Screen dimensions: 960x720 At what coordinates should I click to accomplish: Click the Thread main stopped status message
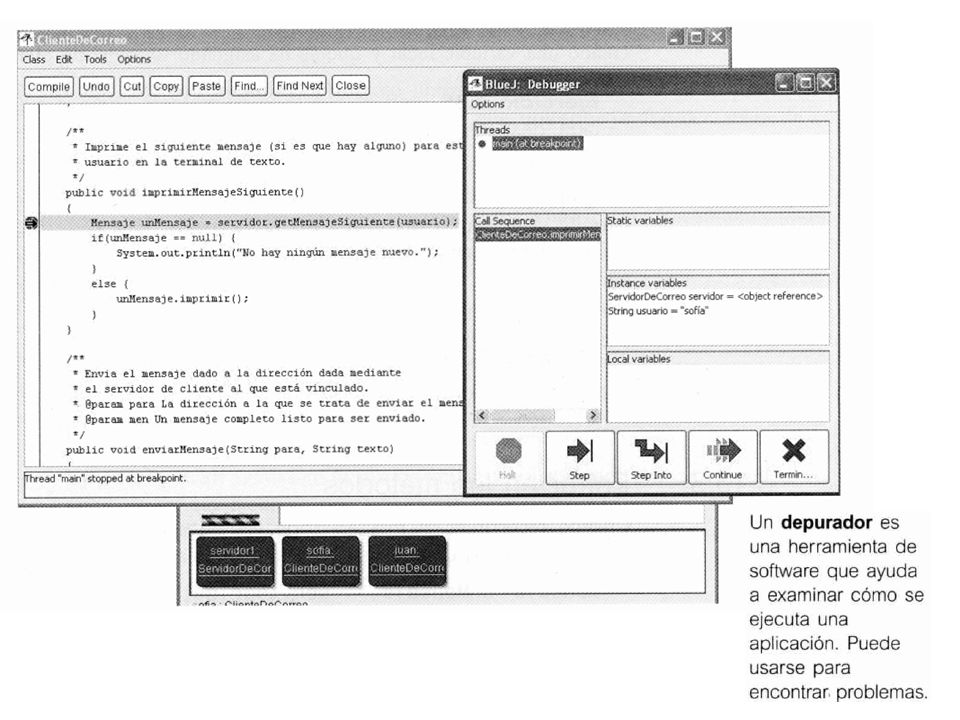[105, 478]
